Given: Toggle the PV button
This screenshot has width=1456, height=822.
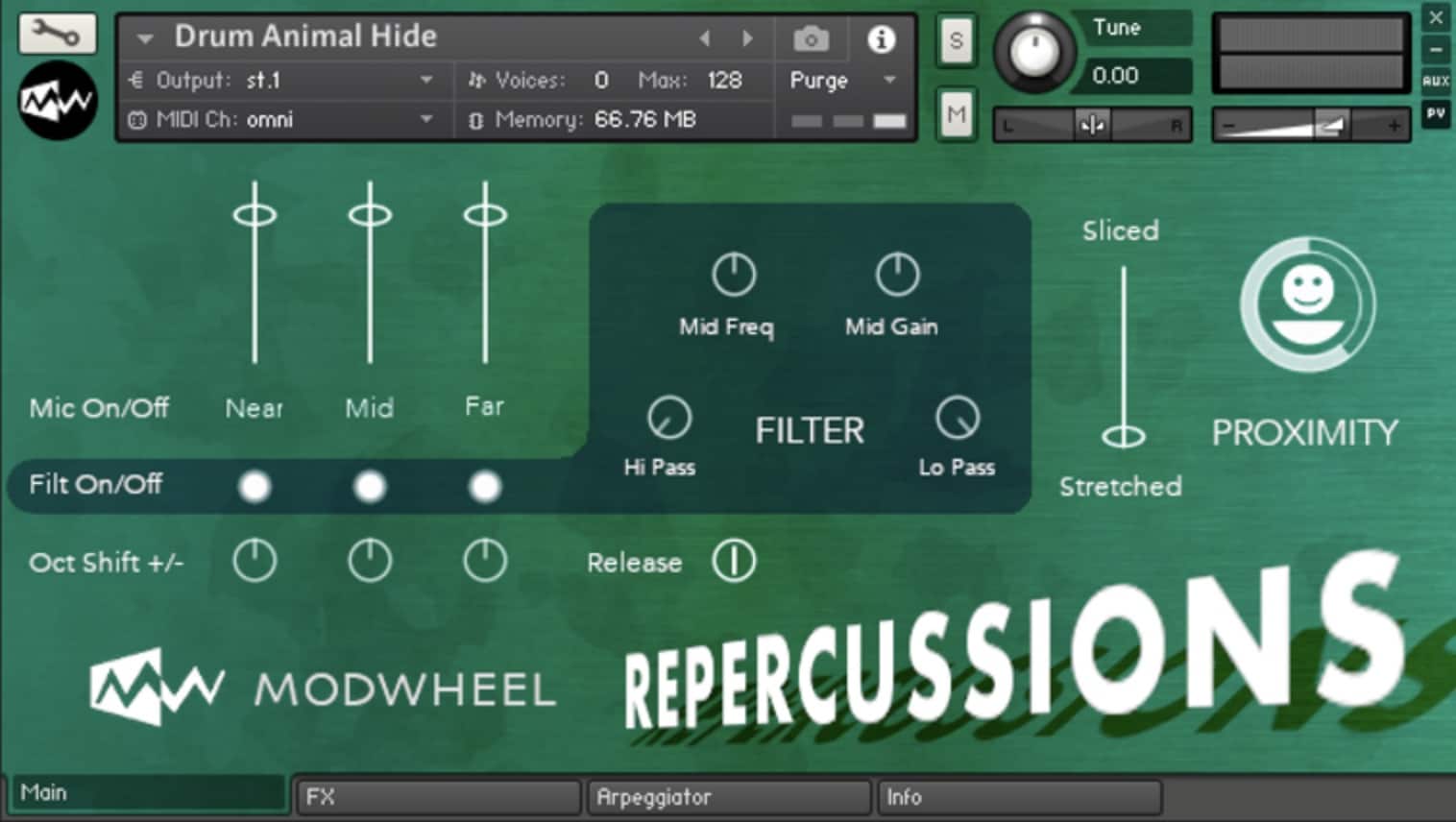Looking at the screenshot, I should pos(1436,113).
